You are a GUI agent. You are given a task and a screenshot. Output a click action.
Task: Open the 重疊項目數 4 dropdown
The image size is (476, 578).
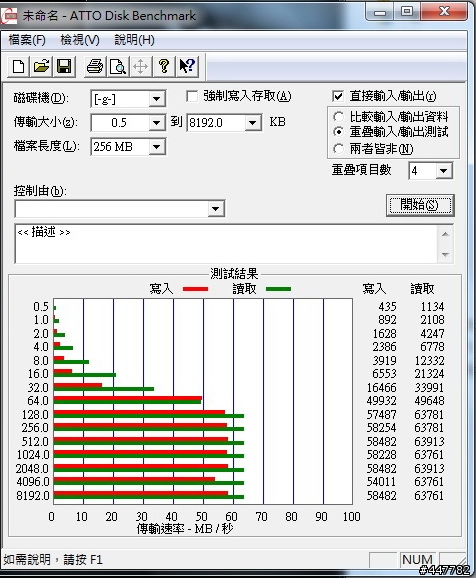444,171
